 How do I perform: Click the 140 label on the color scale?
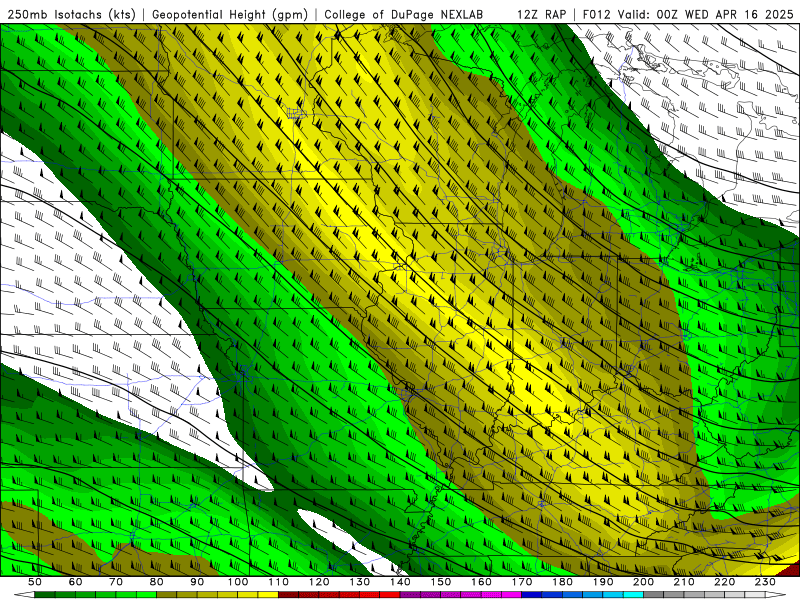pyautogui.click(x=401, y=582)
